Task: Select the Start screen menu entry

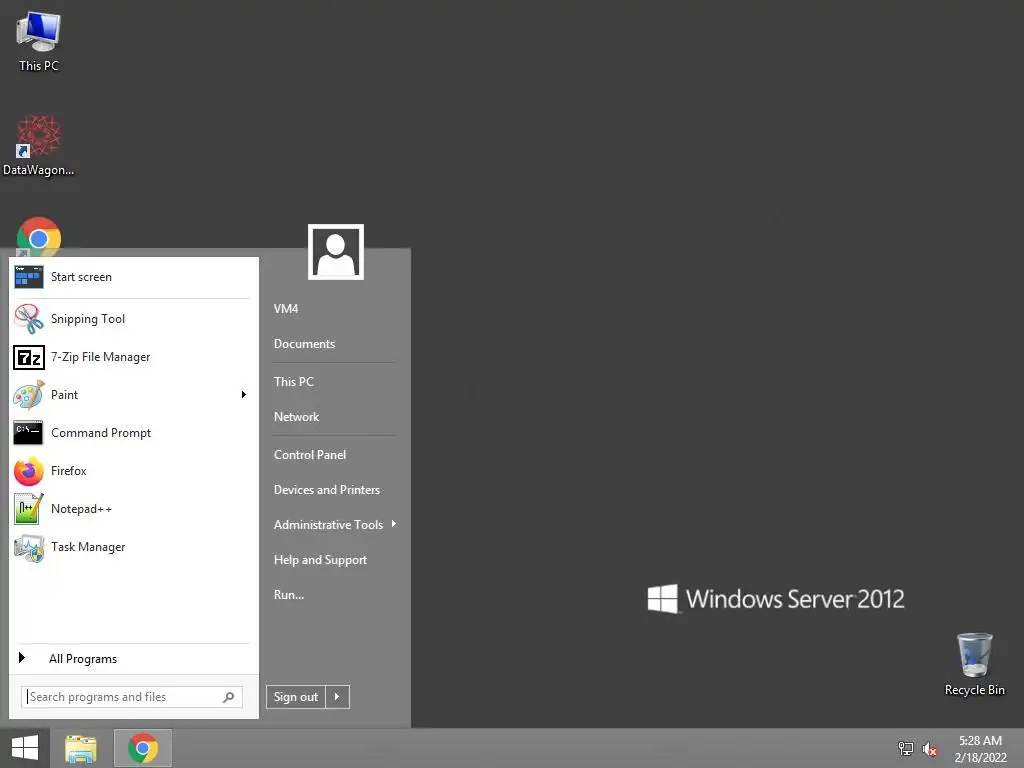Action: pyautogui.click(x=81, y=277)
